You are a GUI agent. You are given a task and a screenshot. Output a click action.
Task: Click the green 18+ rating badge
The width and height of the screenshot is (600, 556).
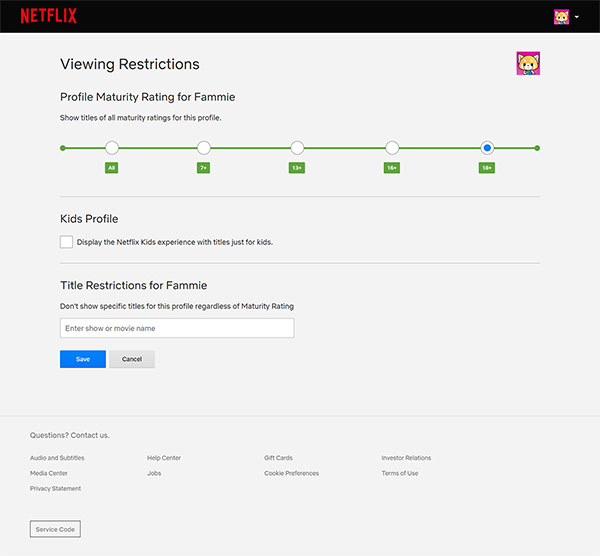tap(487, 168)
